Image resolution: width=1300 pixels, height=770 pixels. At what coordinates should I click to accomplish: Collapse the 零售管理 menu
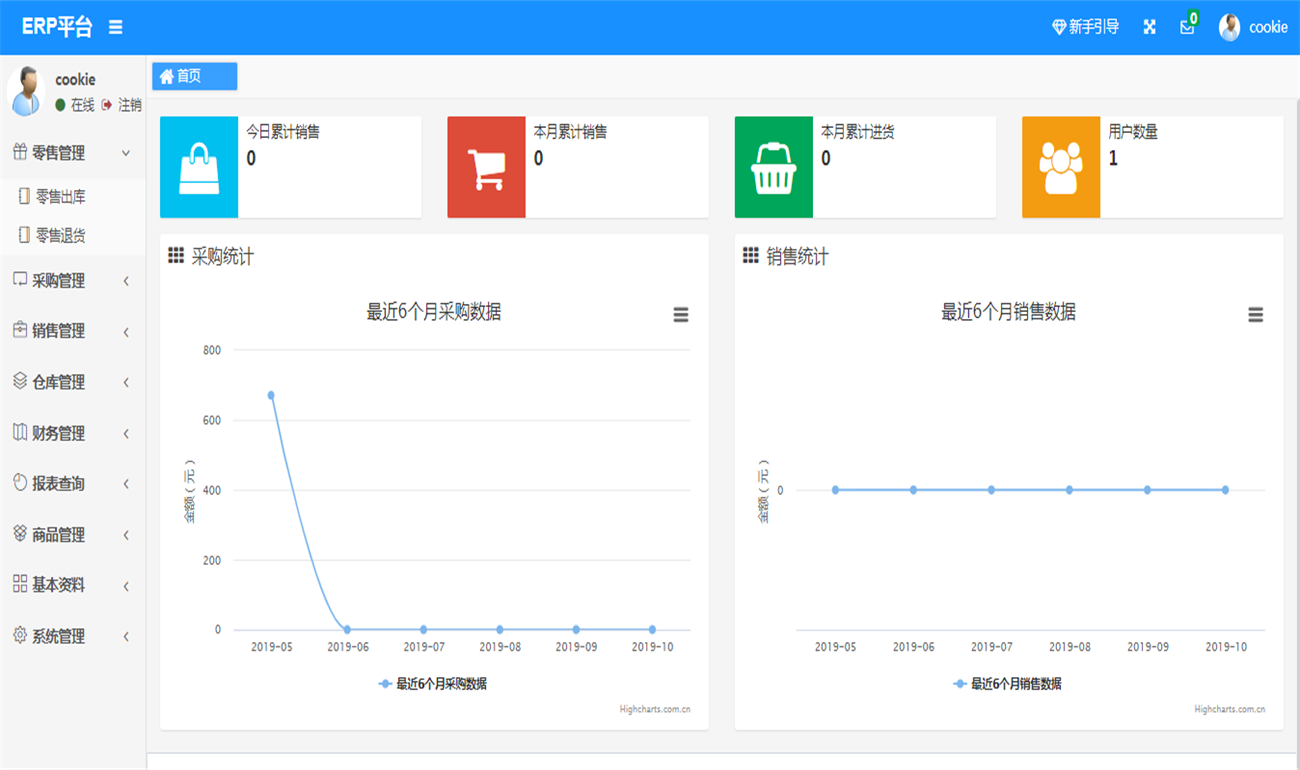tap(72, 153)
